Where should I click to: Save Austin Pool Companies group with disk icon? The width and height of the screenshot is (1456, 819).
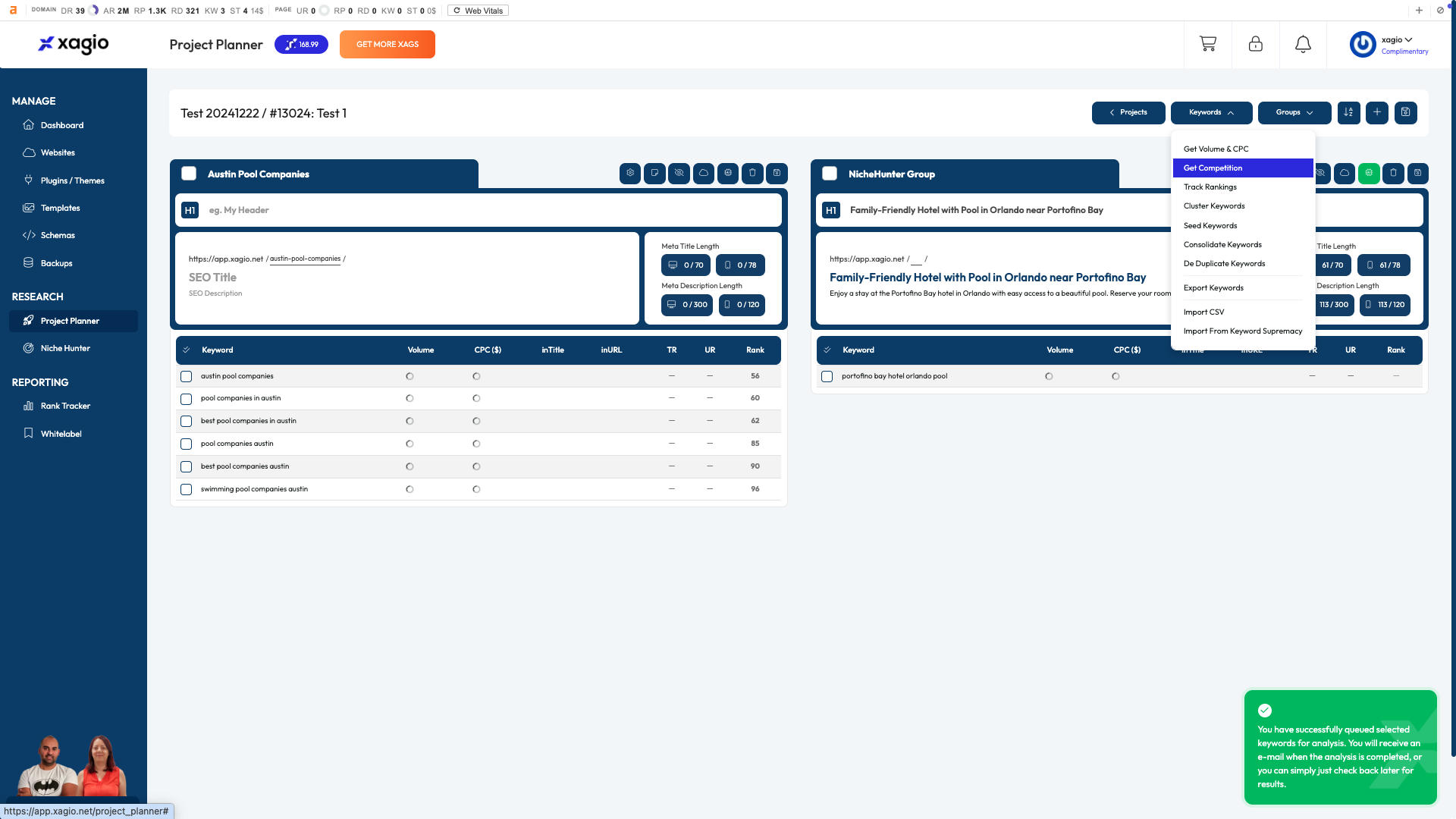(777, 174)
